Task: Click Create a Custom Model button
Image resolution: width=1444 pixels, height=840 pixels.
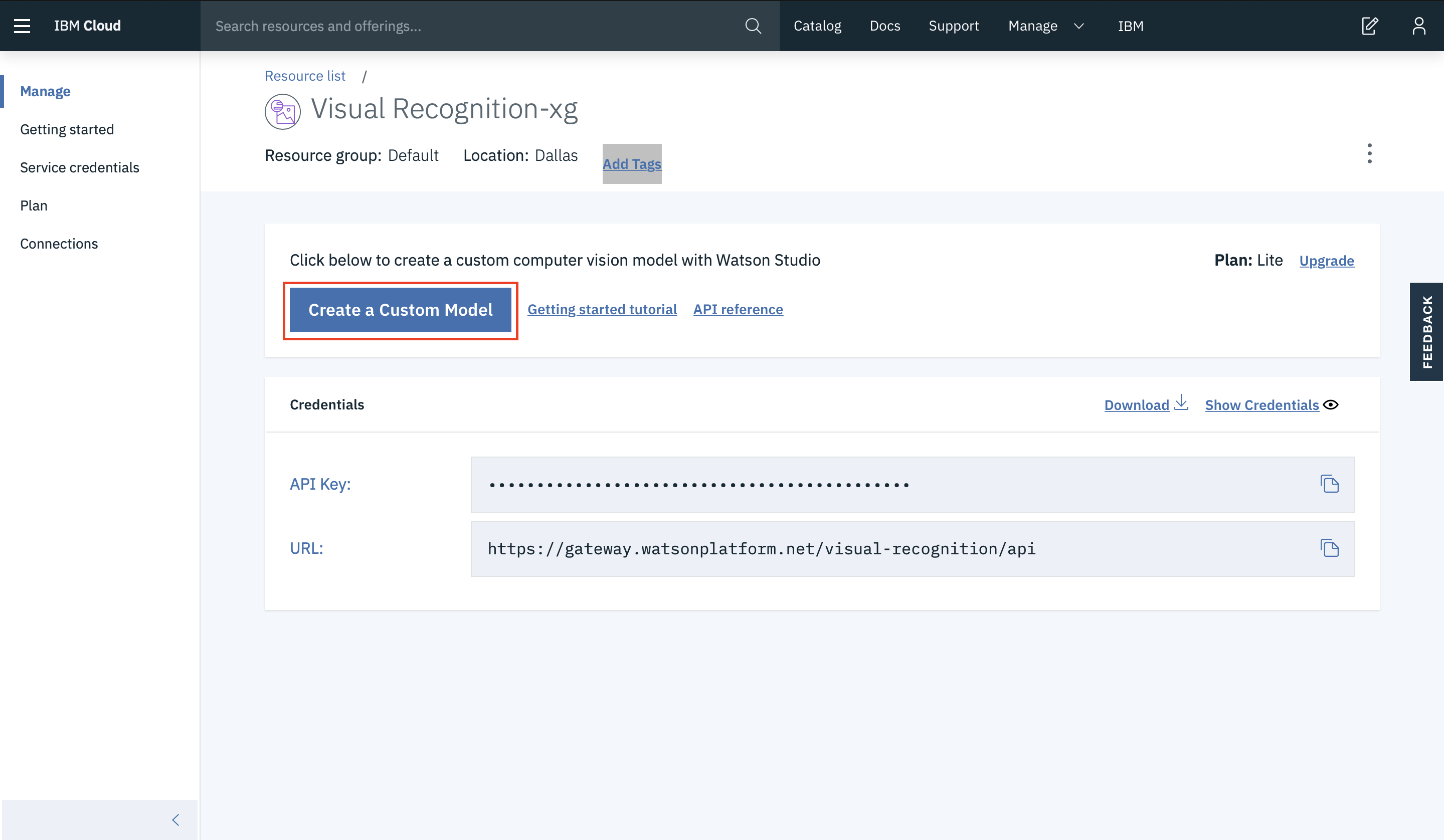Action: pyautogui.click(x=400, y=310)
